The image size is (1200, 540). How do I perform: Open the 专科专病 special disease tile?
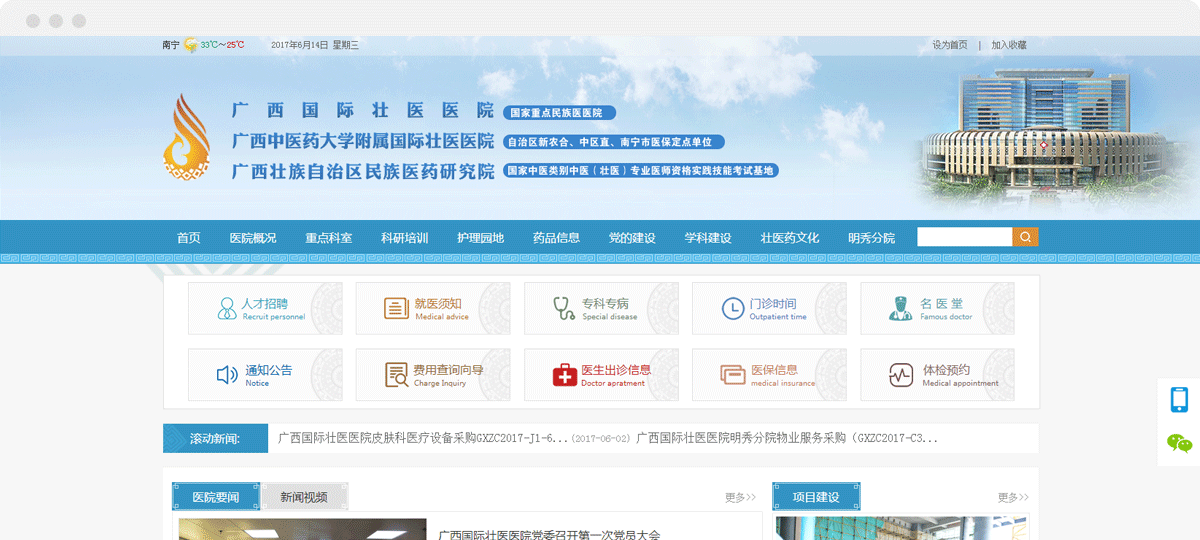click(x=601, y=308)
